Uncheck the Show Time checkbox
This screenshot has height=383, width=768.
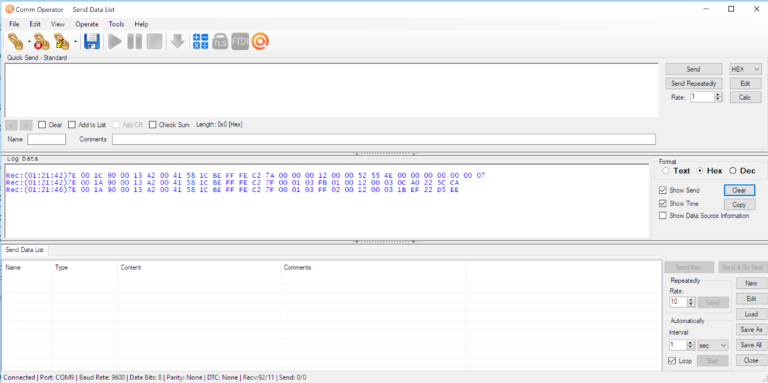663,203
